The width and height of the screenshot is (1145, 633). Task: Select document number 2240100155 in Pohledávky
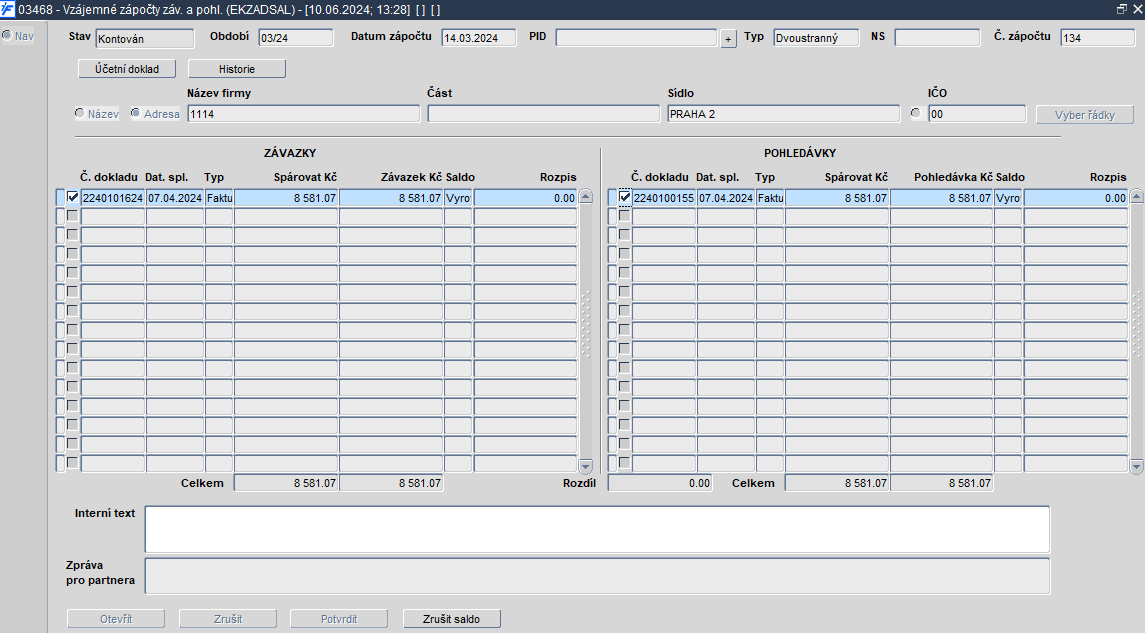point(664,198)
